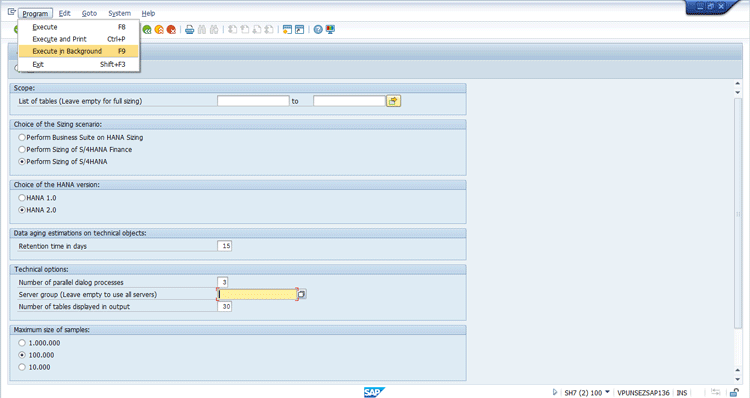Click the Generate Shortcut icon
Viewport: 750px width, 398px height.
tap(299, 30)
